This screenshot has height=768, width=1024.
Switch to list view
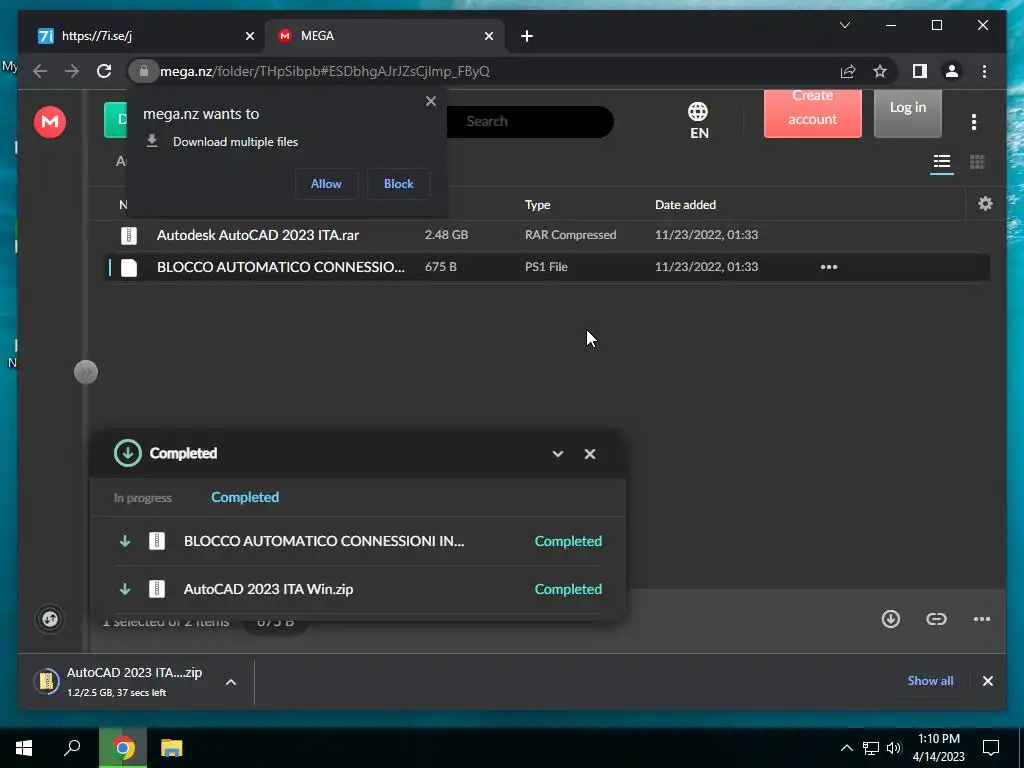tap(941, 161)
